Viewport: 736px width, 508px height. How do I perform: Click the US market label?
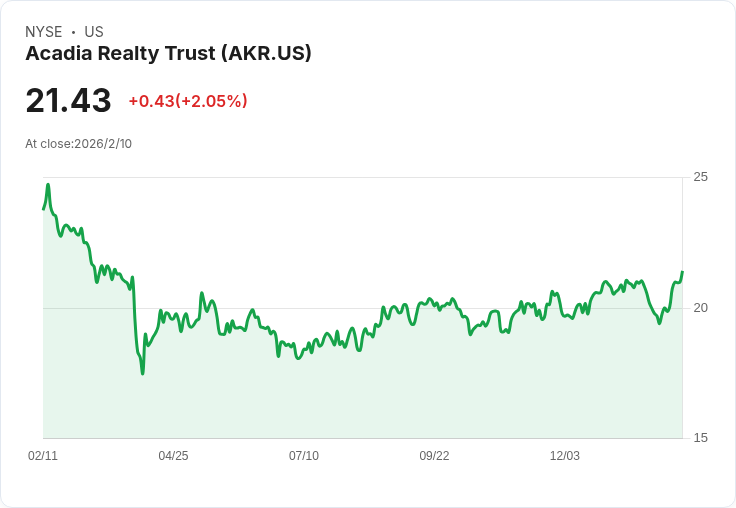point(94,32)
